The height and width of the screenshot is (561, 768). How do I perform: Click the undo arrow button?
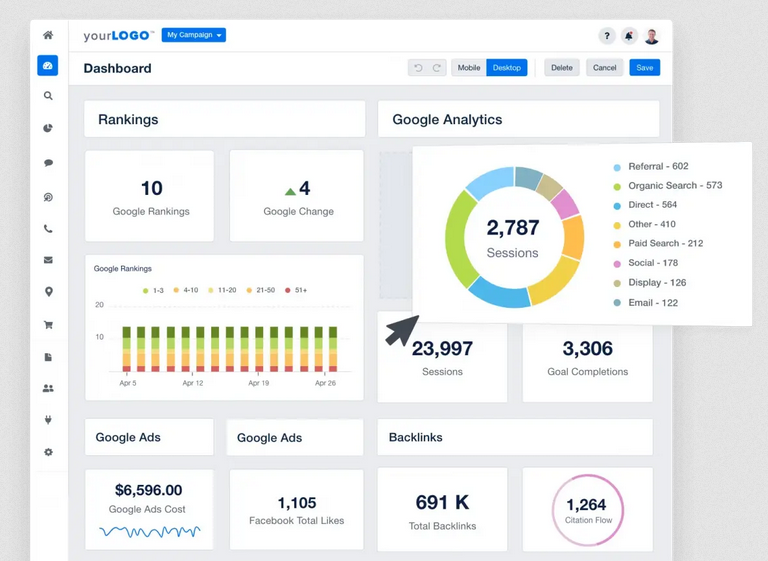point(419,68)
